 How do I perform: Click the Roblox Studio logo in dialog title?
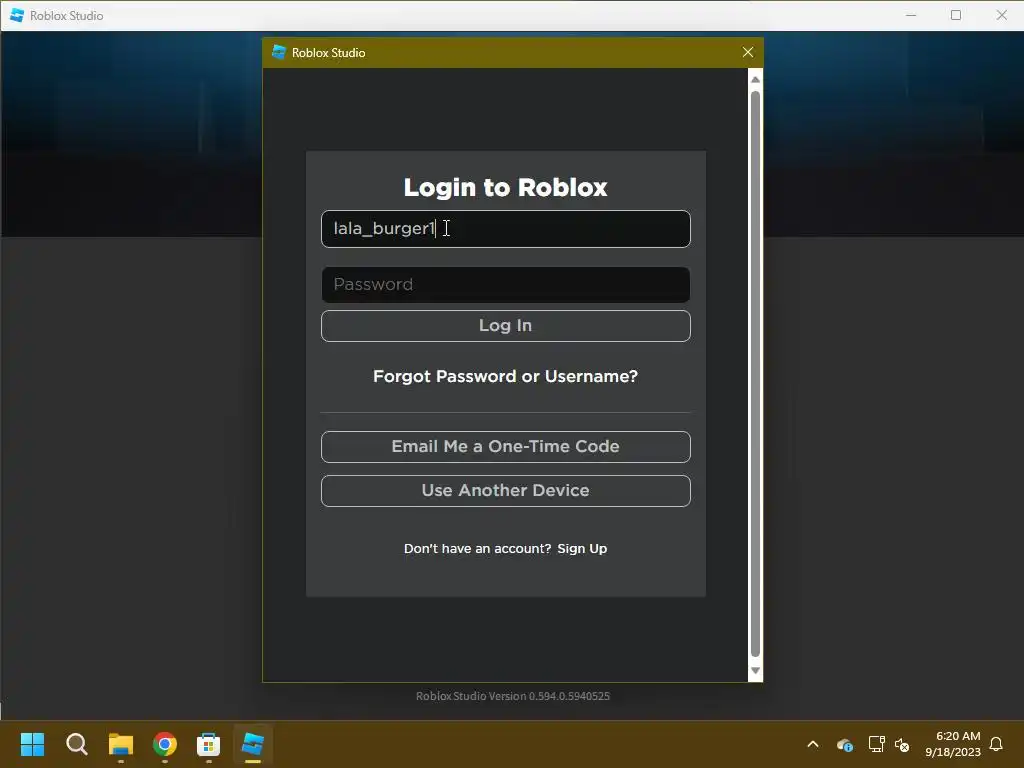[x=280, y=52]
